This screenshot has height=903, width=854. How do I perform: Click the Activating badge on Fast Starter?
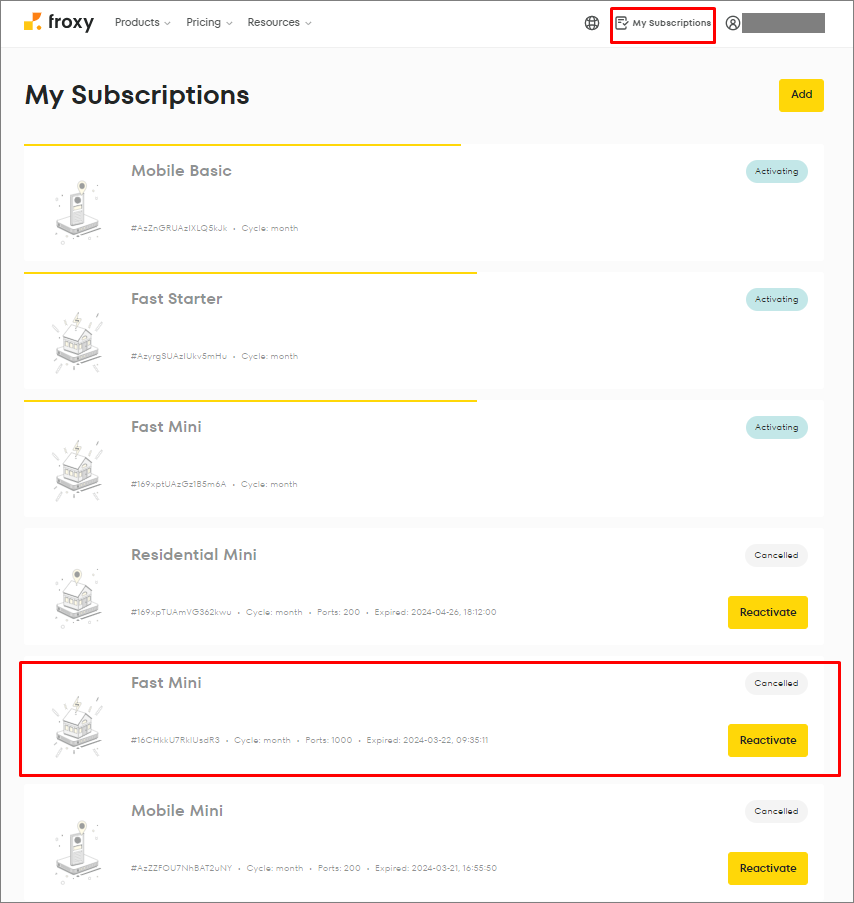[x=777, y=299]
